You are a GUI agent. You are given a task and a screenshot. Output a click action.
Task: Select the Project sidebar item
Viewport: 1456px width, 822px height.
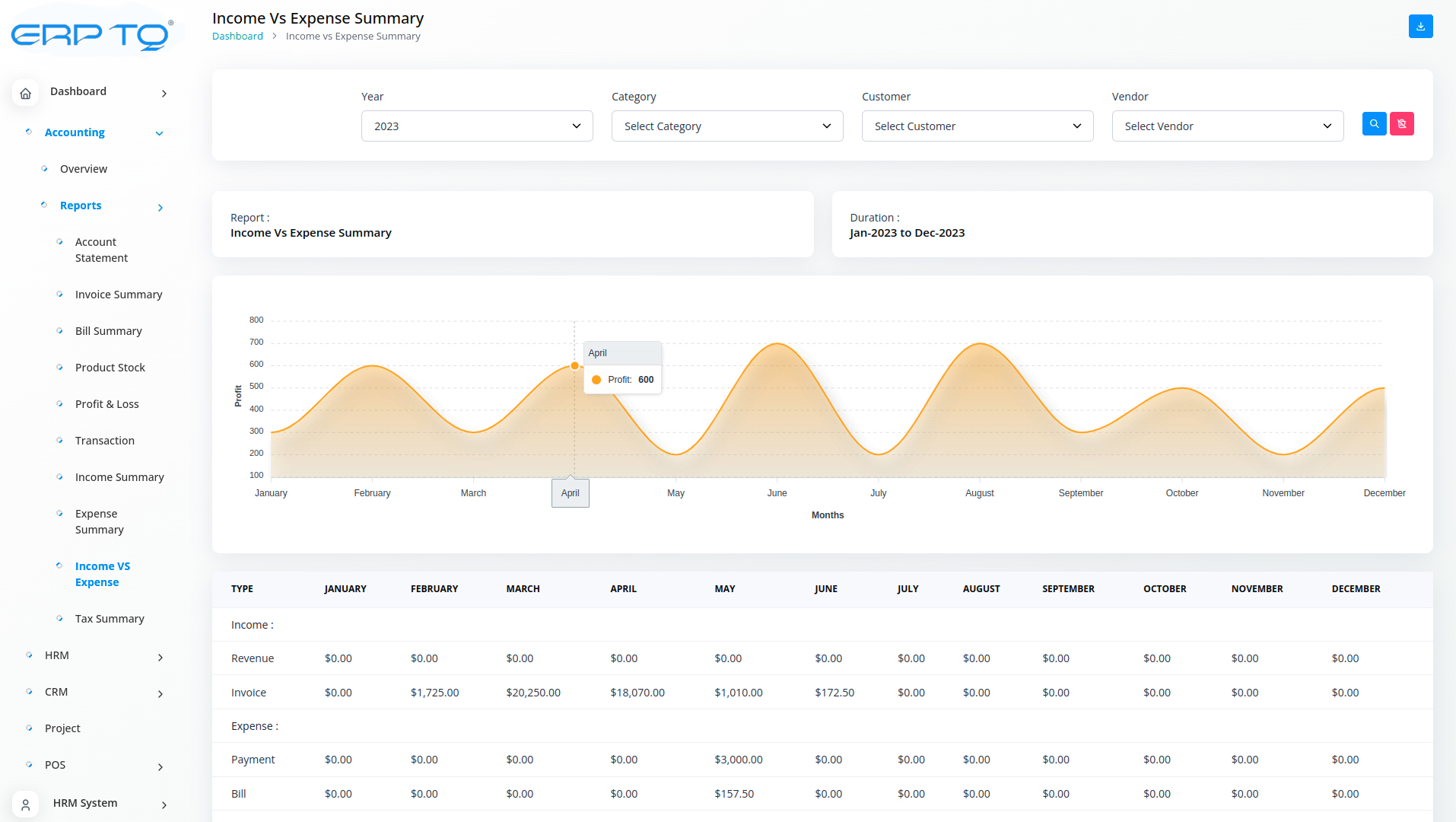62,728
